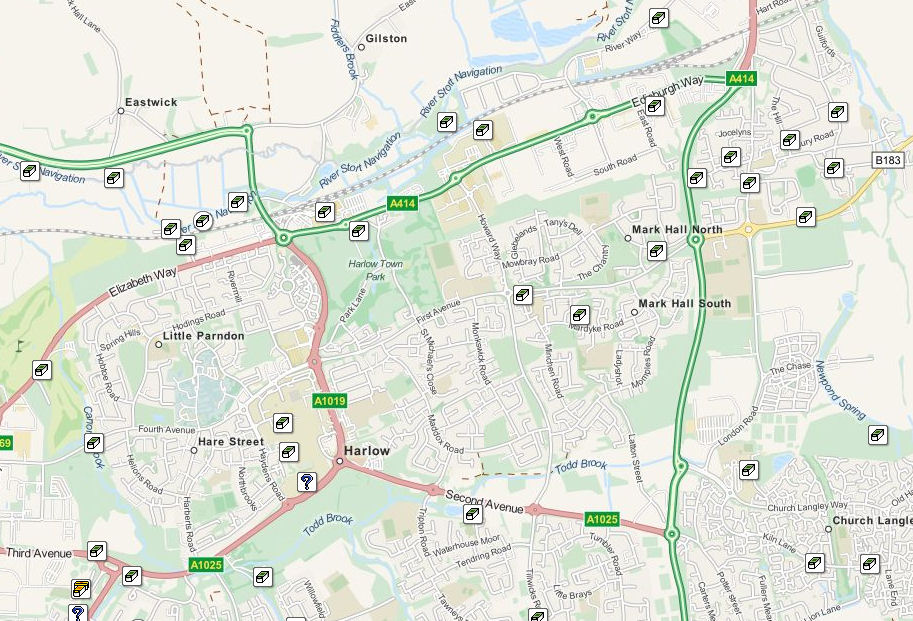Select the cache icon beside River Way lakes
The image size is (913, 621).
click(659, 18)
